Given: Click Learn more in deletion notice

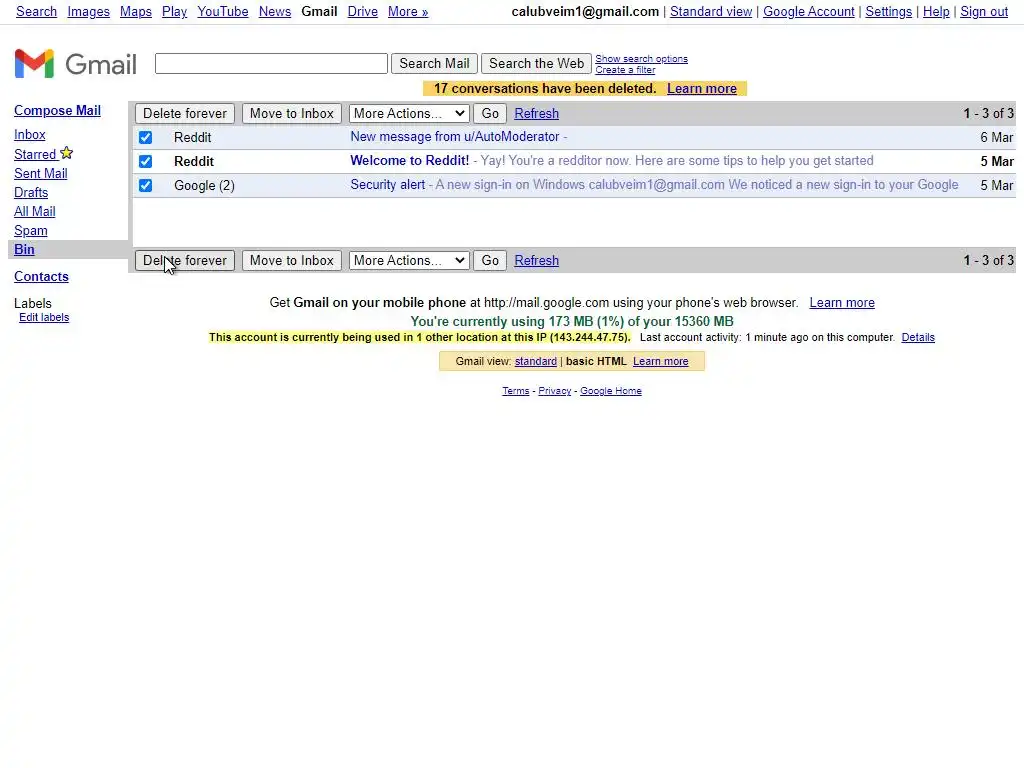Looking at the screenshot, I should pos(702,89).
